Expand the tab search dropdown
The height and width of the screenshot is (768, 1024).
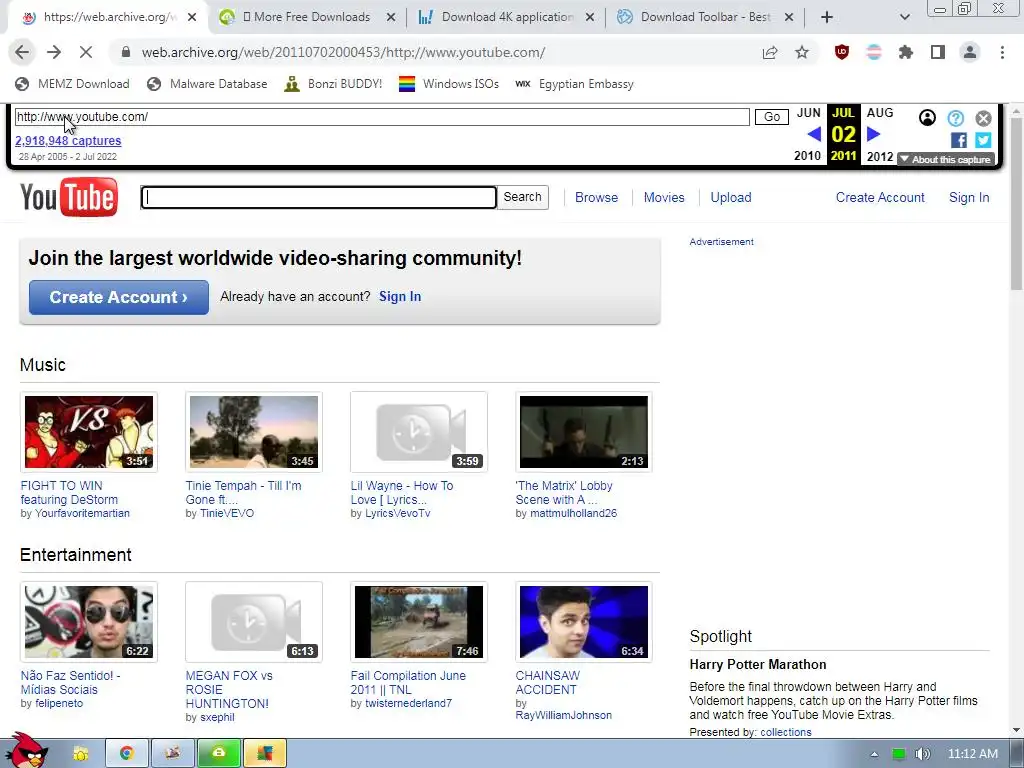(x=904, y=17)
